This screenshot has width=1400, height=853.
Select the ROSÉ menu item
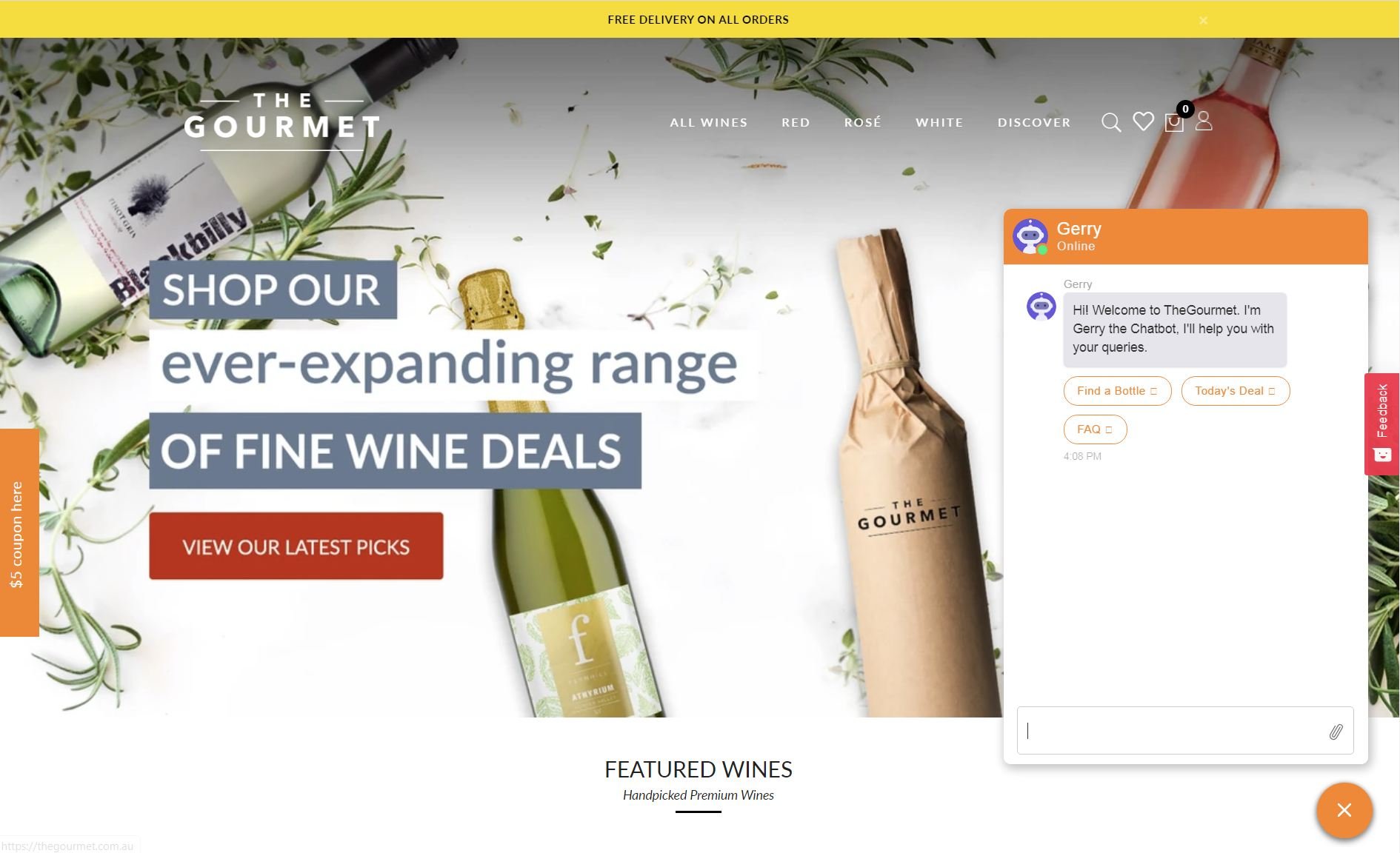click(x=863, y=122)
